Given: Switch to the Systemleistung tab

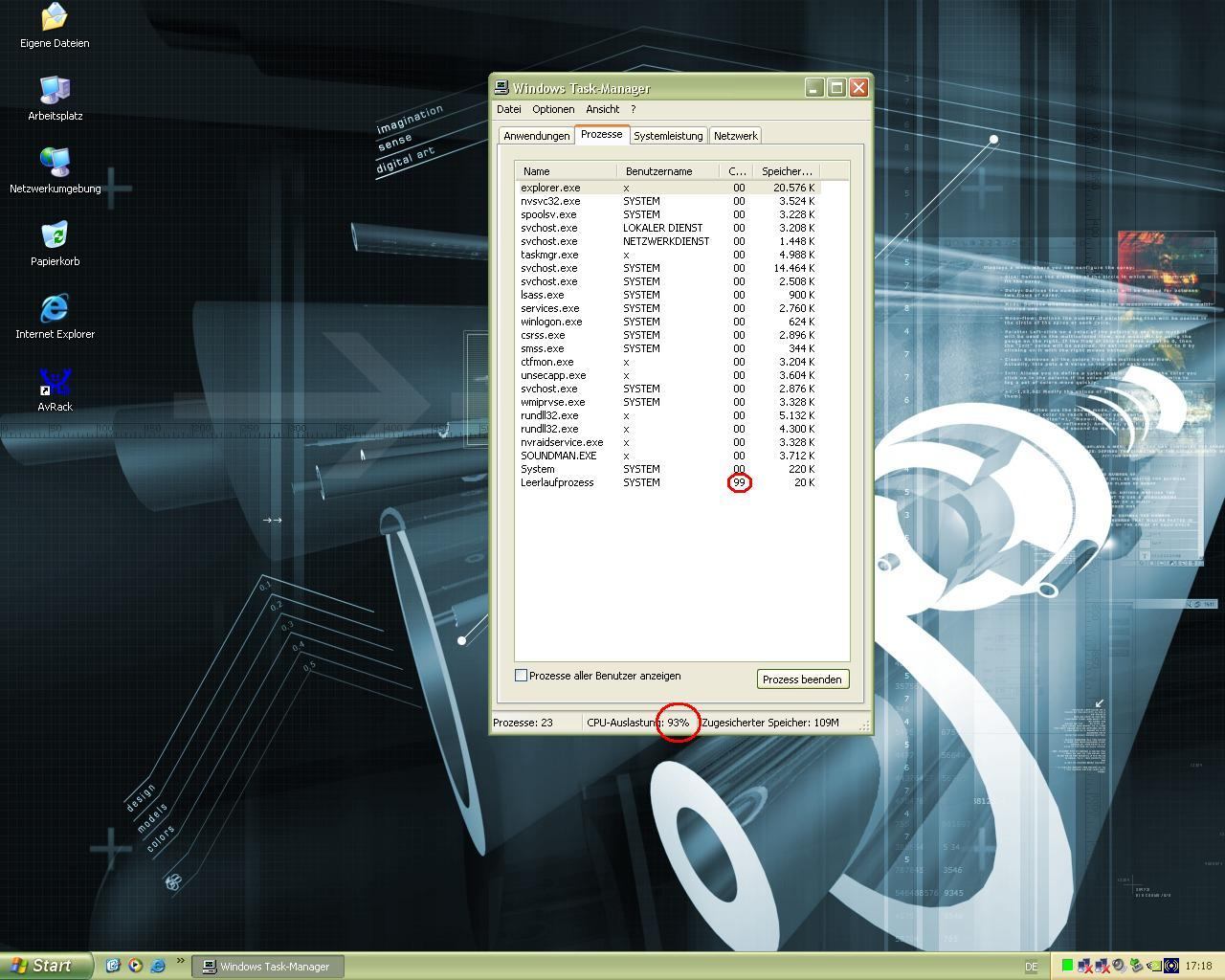Looking at the screenshot, I should tap(668, 136).
